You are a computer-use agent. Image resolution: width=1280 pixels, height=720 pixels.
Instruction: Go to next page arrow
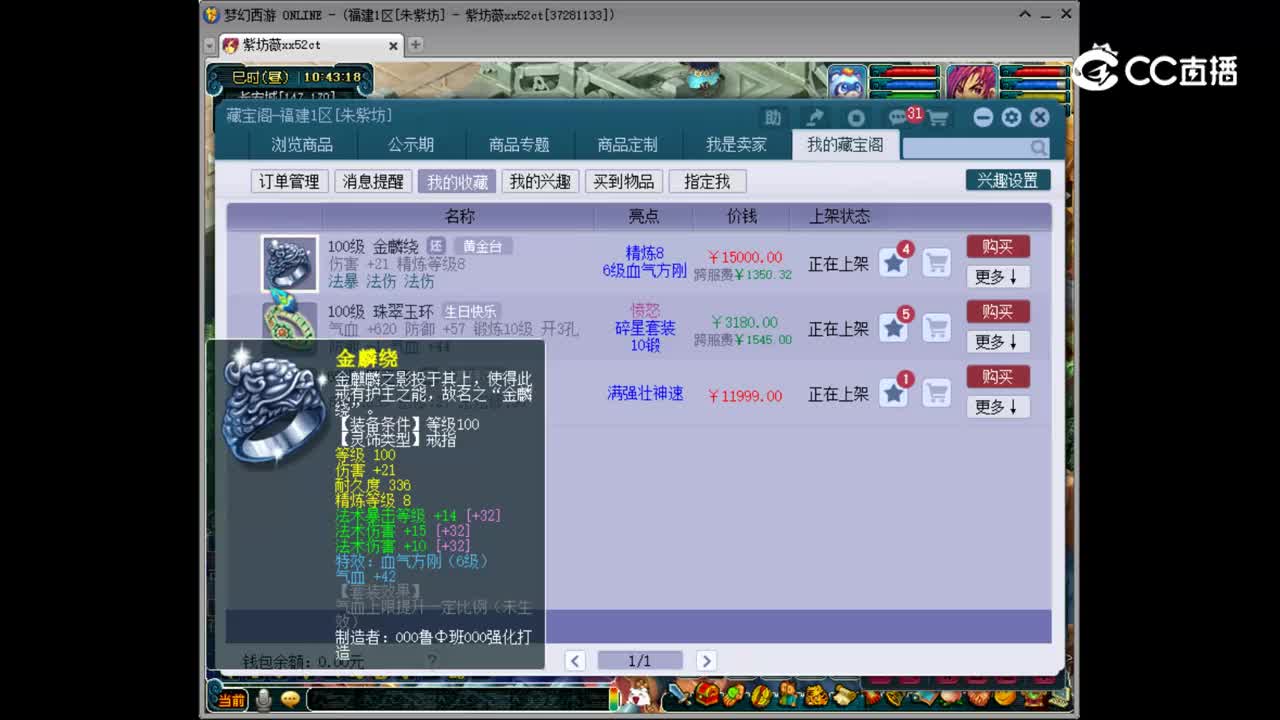tap(706, 660)
